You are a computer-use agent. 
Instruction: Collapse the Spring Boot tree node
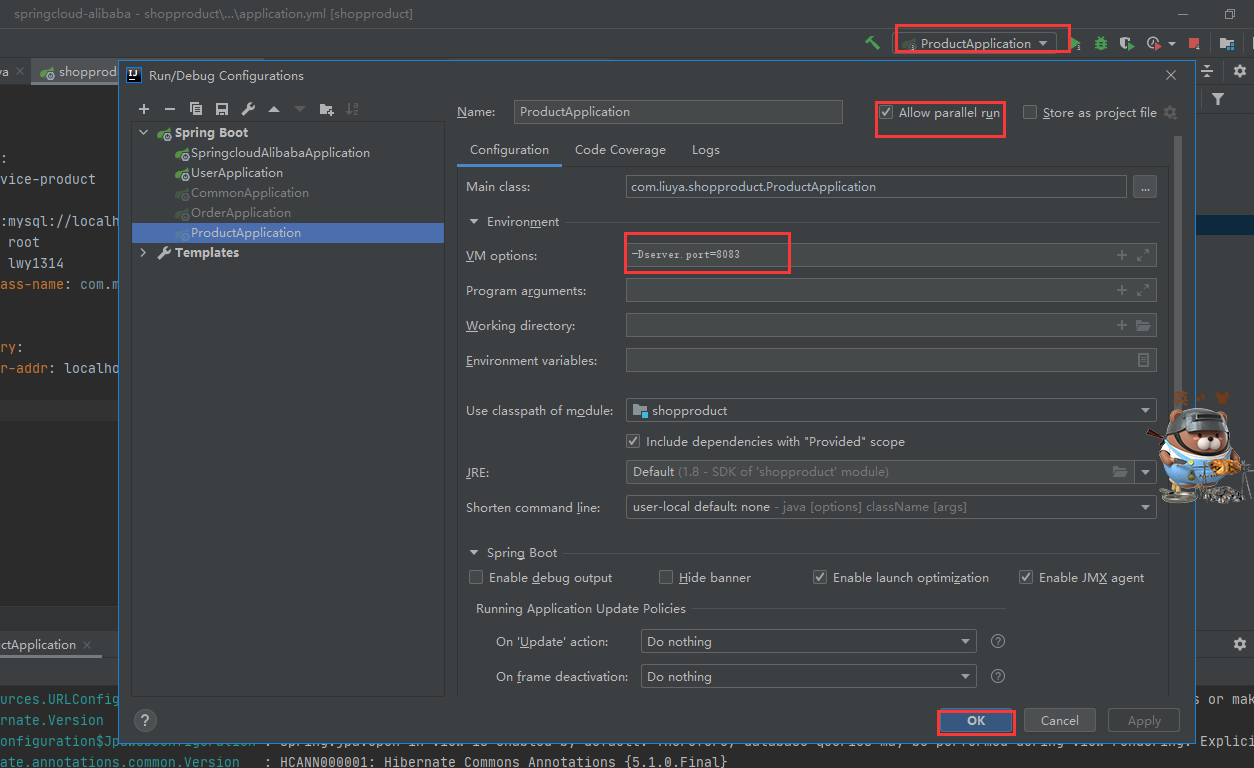click(x=144, y=133)
